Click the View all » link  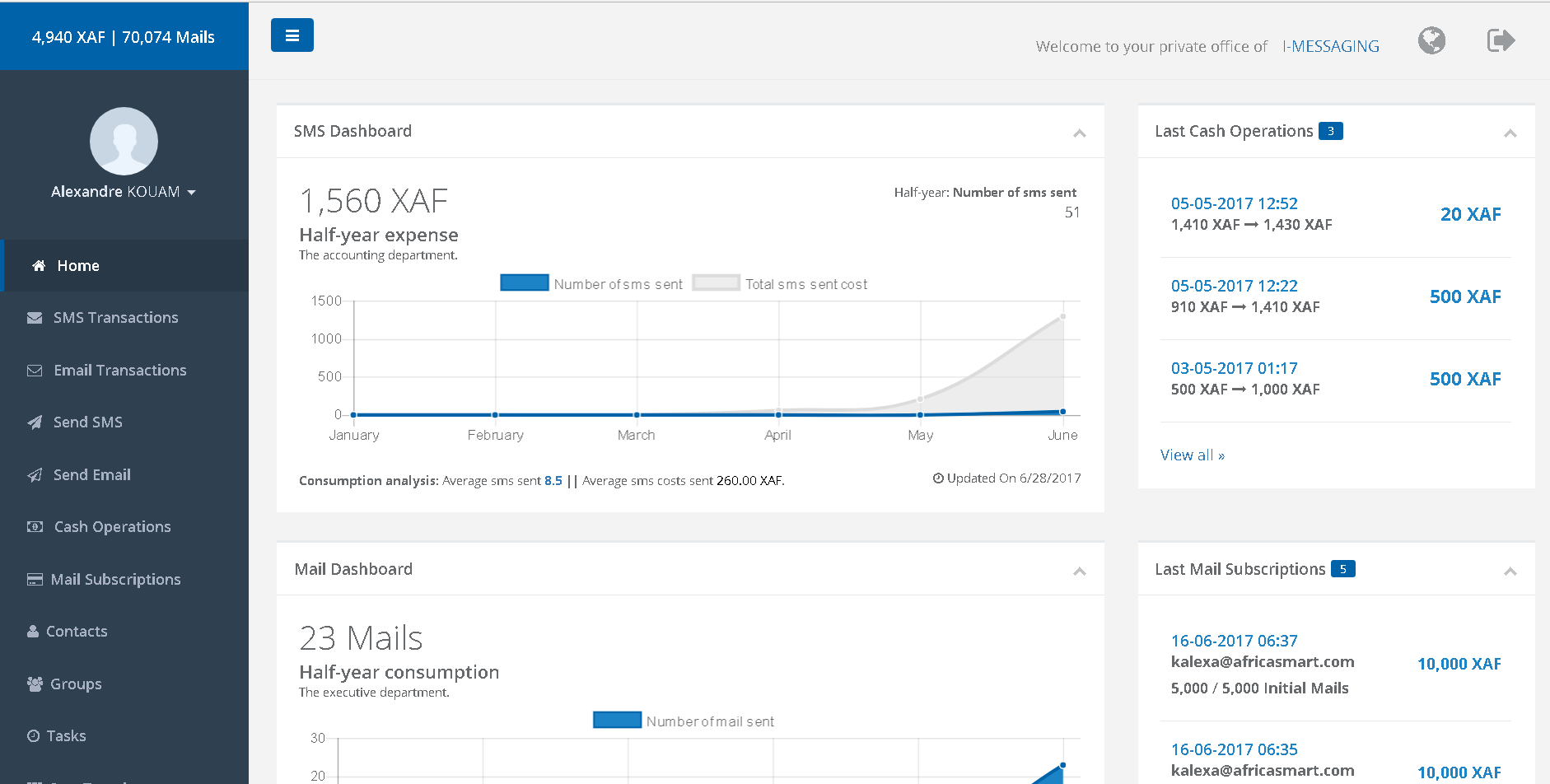[1192, 455]
